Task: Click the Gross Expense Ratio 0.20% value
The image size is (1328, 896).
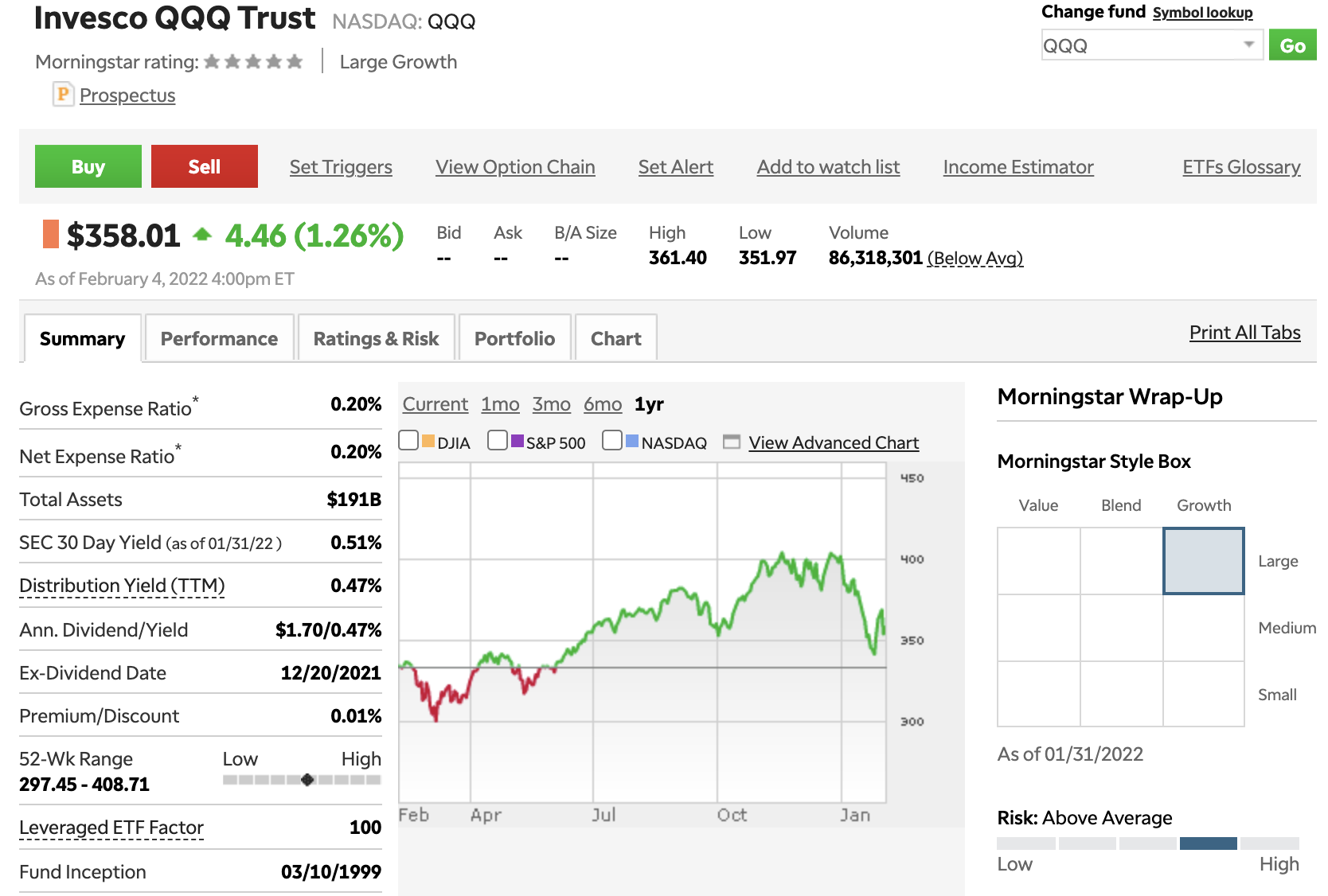Action: 356,404
